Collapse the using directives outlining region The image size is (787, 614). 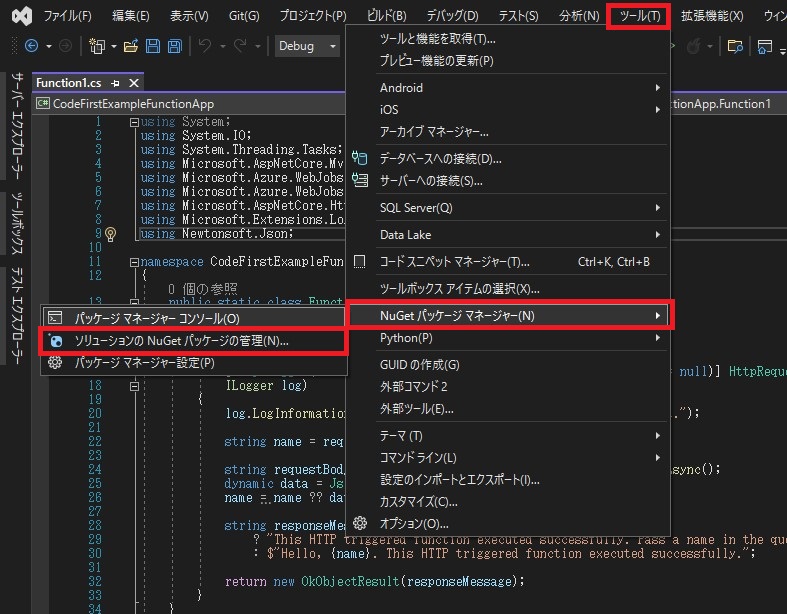point(134,122)
